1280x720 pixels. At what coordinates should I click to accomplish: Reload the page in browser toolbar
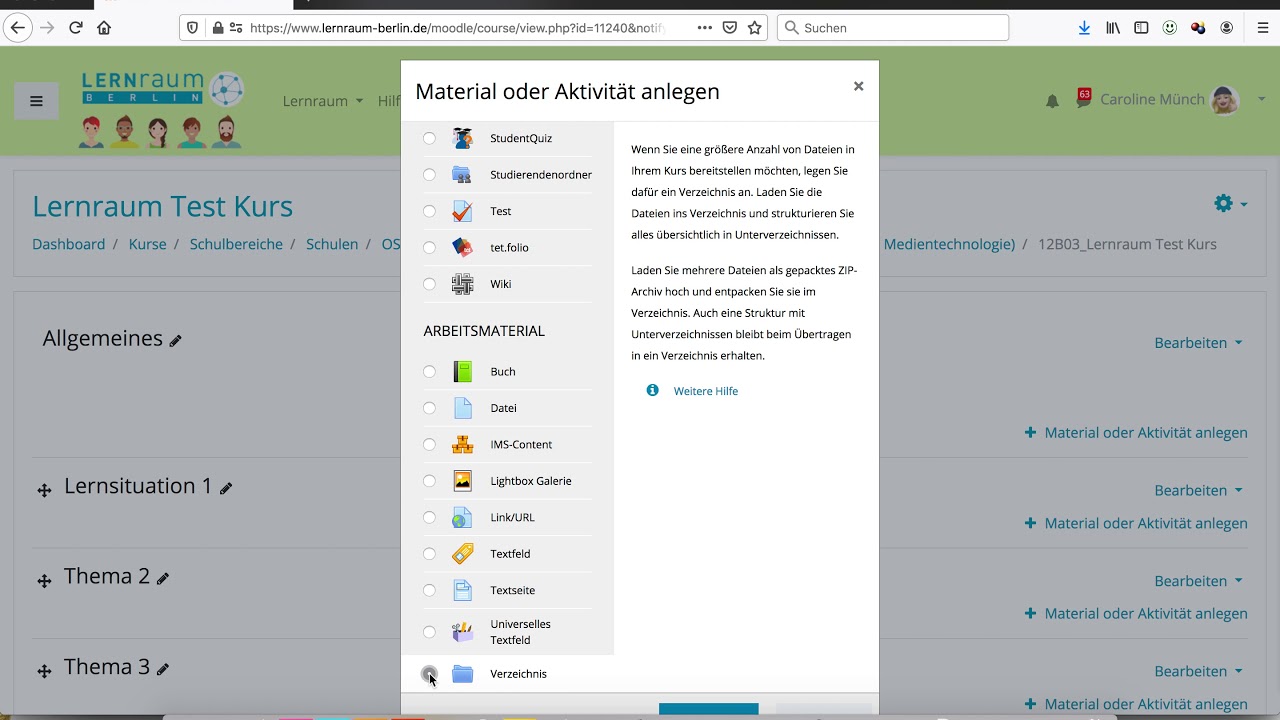(x=76, y=28)
